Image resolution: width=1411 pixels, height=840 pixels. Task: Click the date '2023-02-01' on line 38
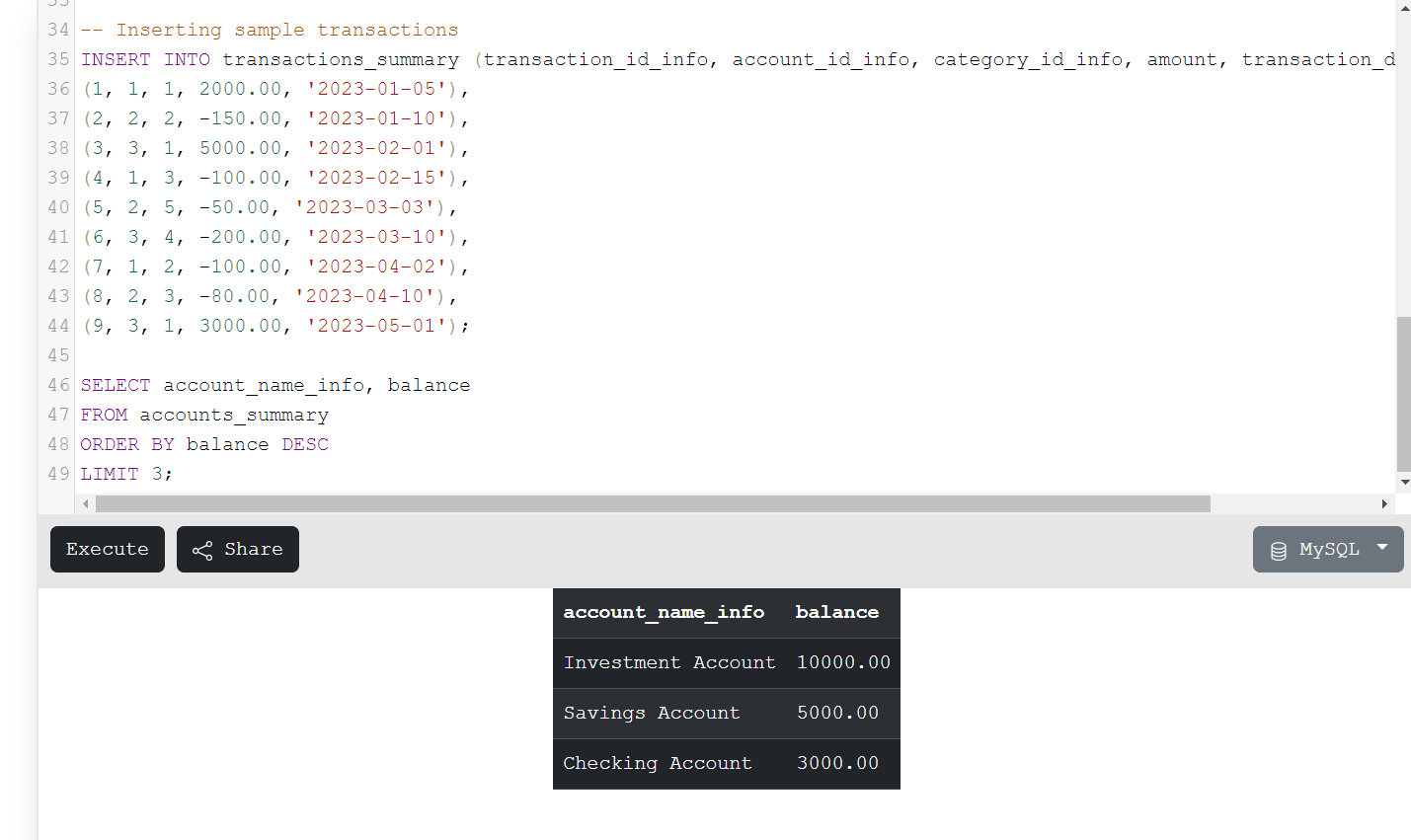[x=376, y=148]
